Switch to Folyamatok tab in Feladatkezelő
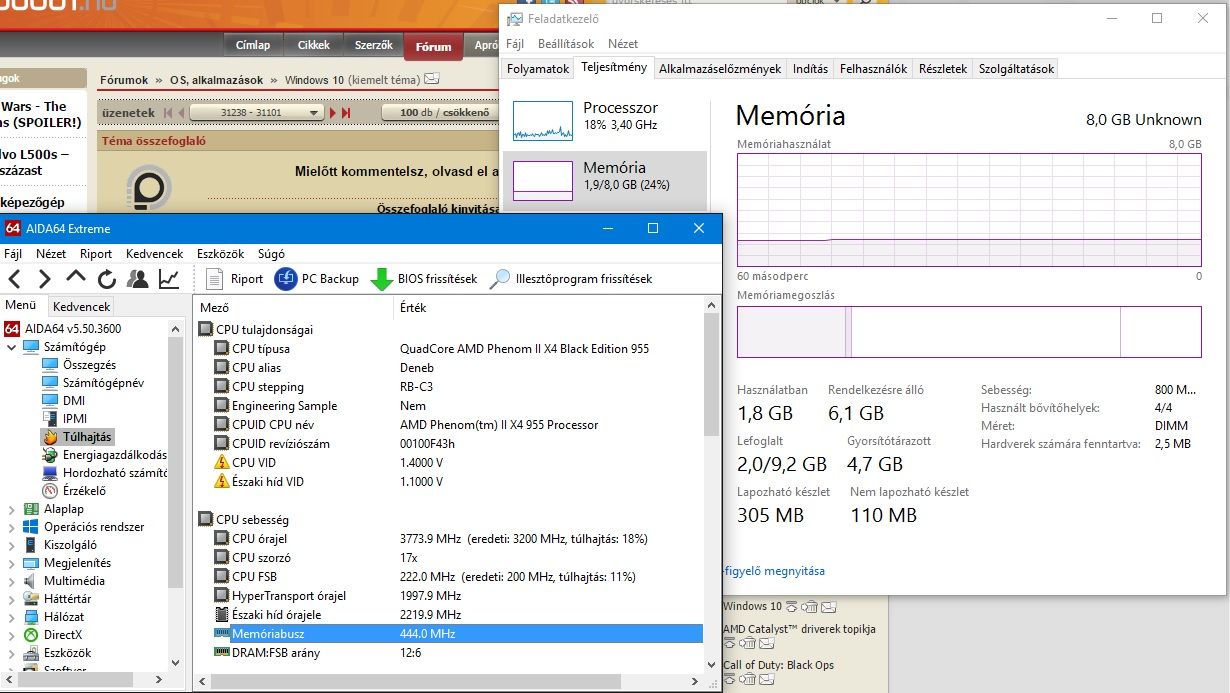This screenshot has height=693, width=1230. (538, 69)
